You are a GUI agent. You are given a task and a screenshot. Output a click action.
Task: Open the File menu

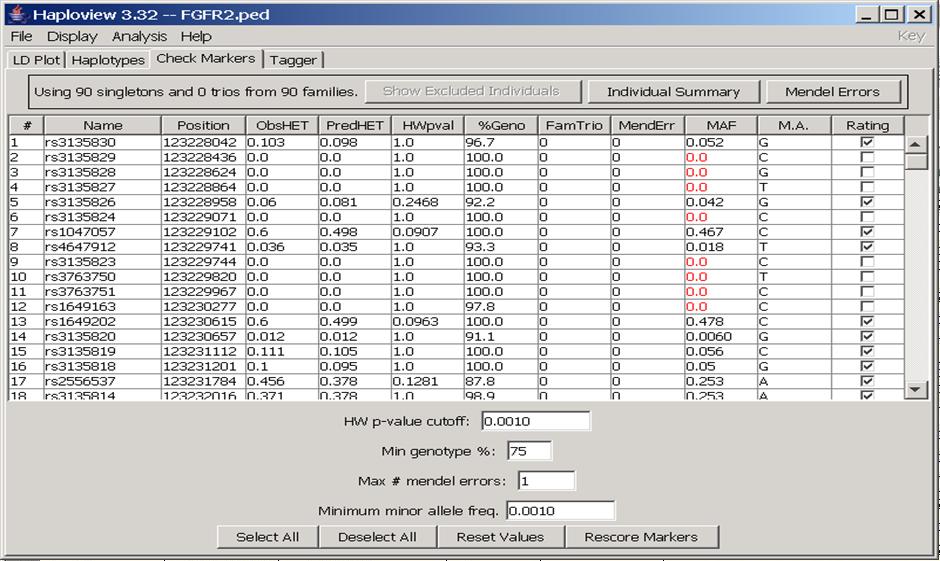[21, 36]
